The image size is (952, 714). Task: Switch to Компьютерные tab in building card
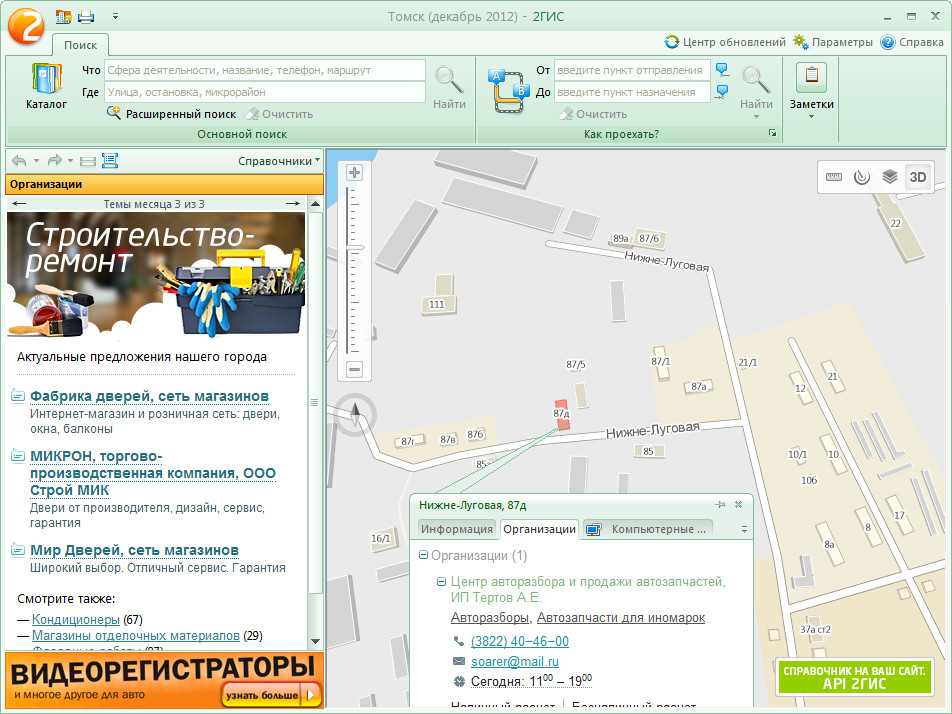647,529
